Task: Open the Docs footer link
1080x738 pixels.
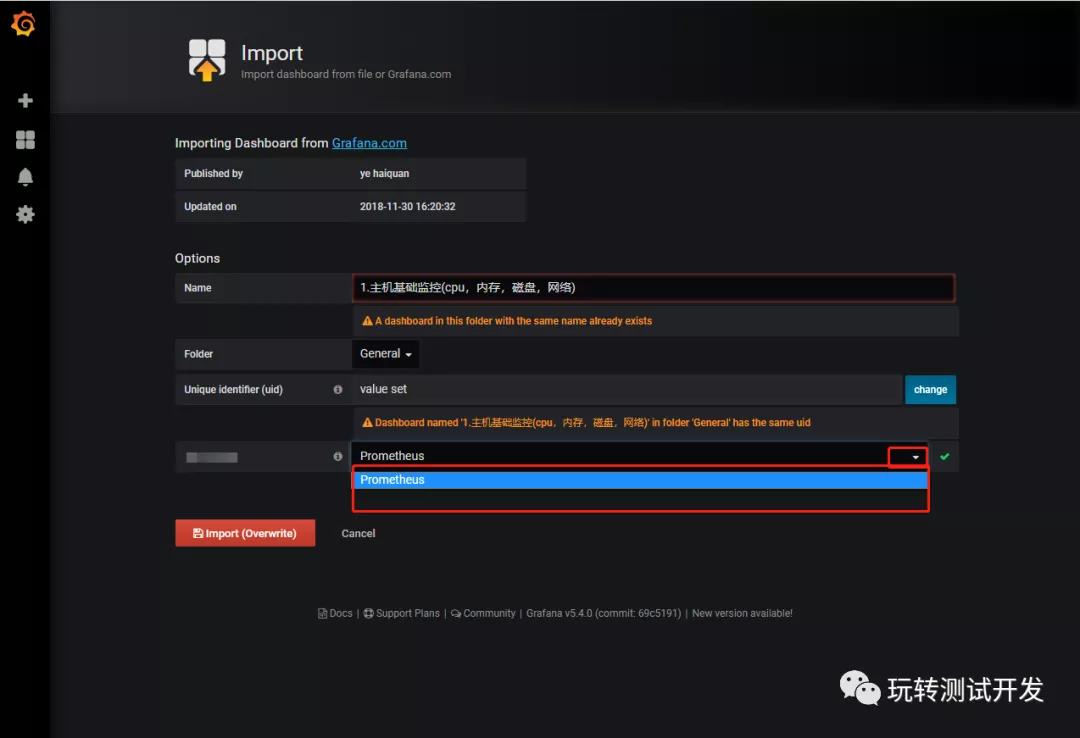Action: pos(336,613)
